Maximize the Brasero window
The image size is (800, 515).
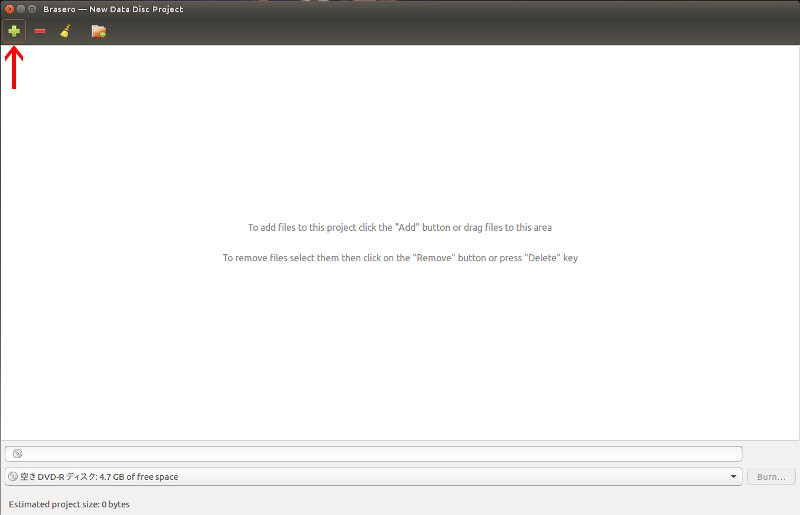(x=32, y=9)
